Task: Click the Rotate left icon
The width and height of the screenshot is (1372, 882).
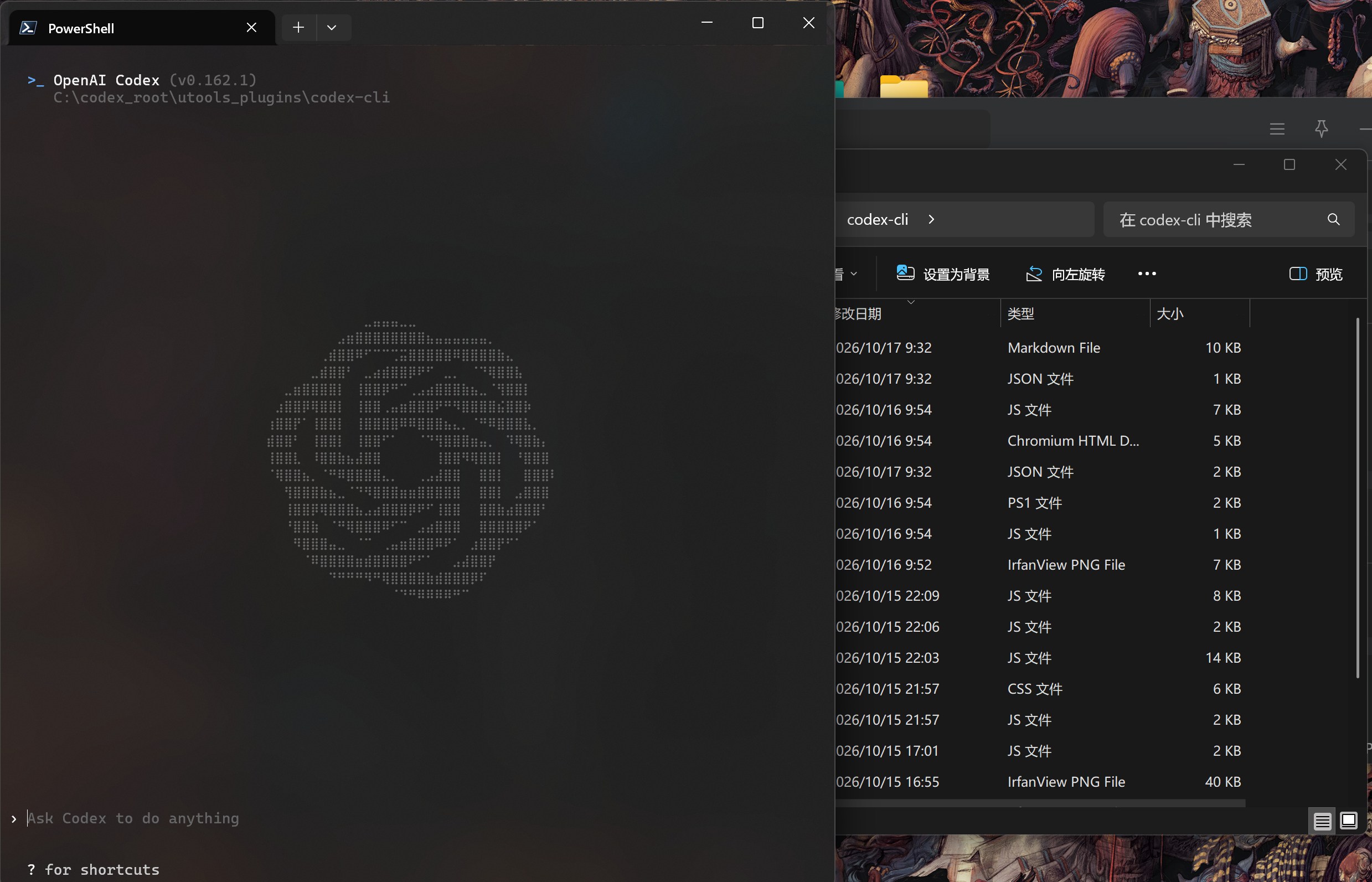Action: tap(1034, 274)
